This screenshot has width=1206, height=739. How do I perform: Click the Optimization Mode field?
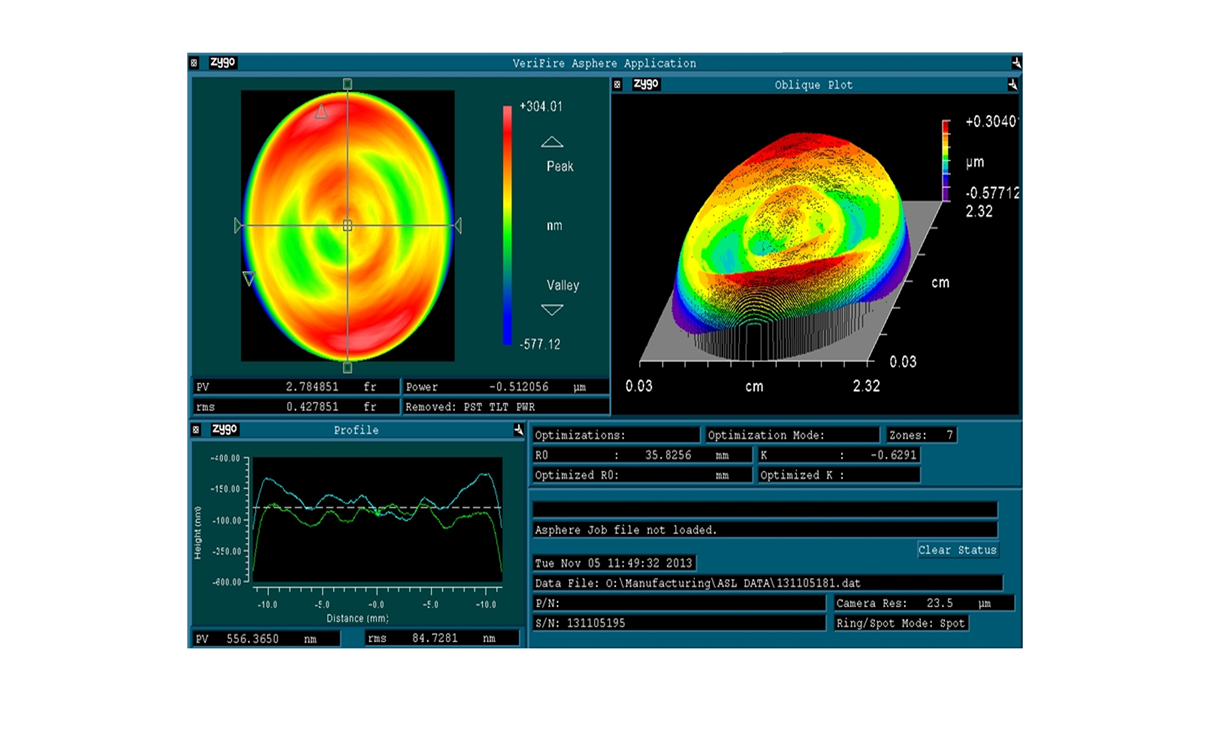click(x=792, y=435)
